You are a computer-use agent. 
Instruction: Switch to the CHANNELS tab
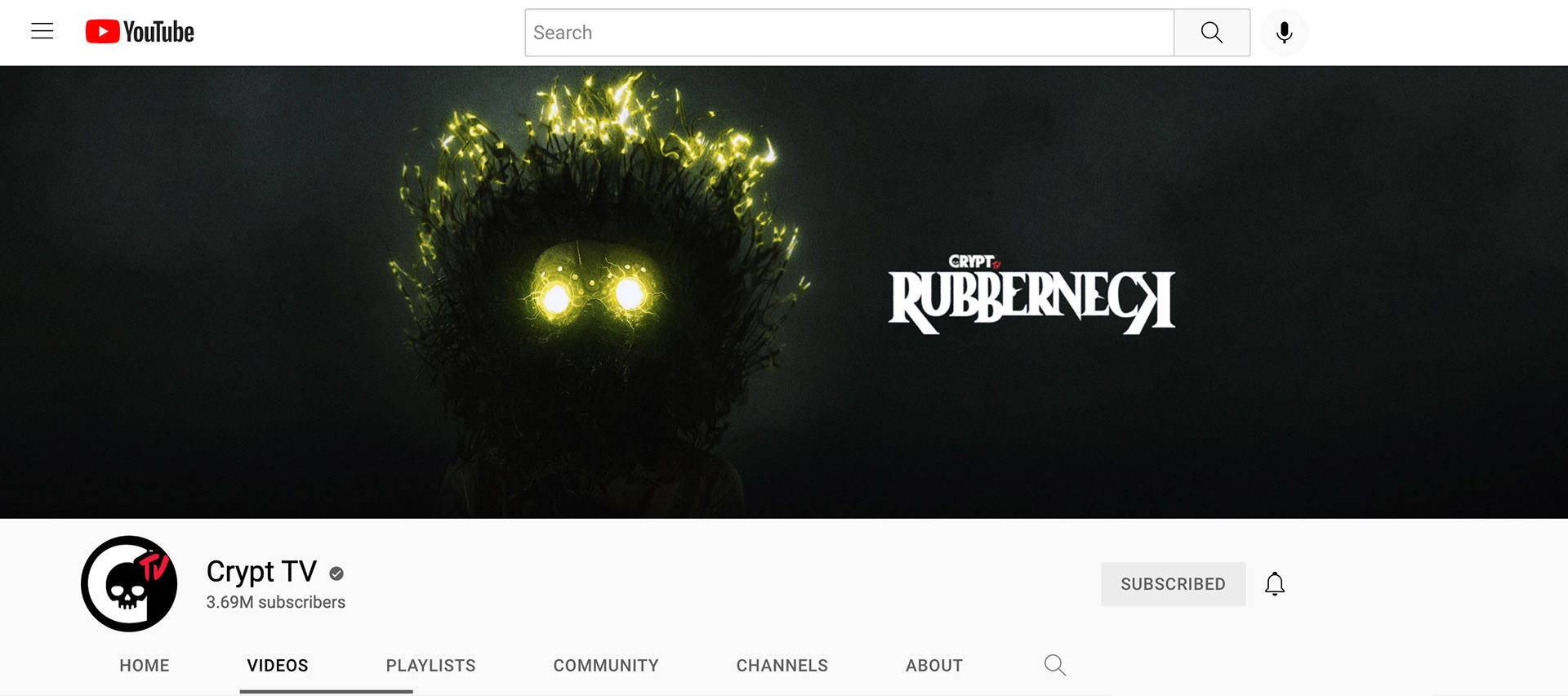click(782, 666)
